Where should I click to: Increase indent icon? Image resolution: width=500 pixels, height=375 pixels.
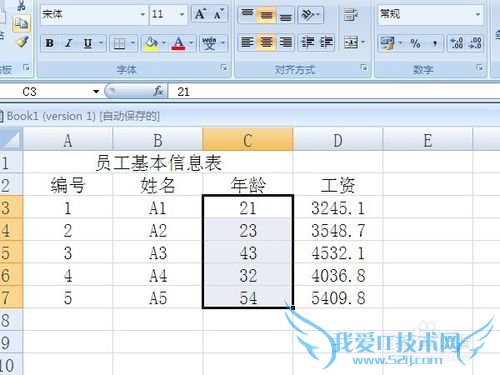(x=326, y=43)
